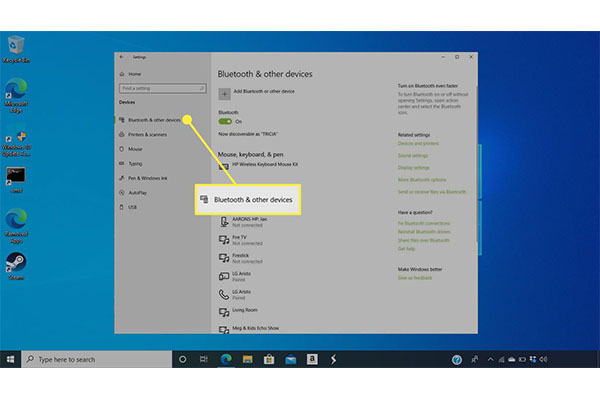Open Devices and printers link
600x400 pixels.
point(418,144)
